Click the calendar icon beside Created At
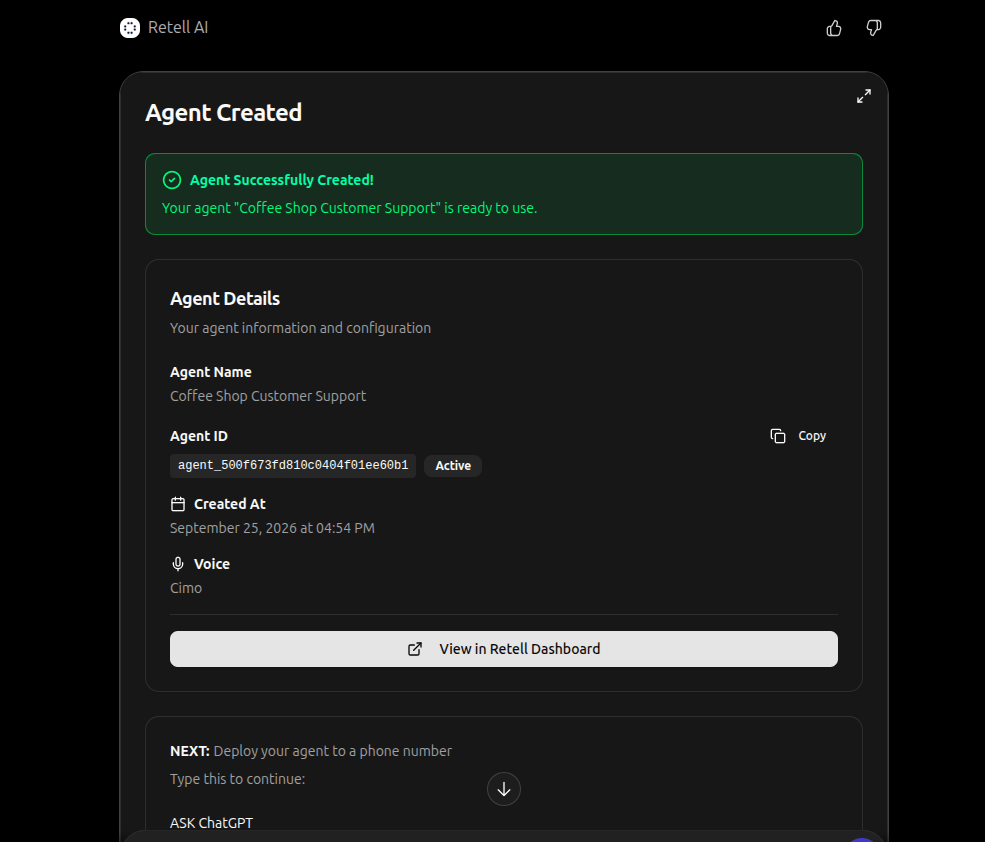985x842 pixels. (x=178, y=504)
